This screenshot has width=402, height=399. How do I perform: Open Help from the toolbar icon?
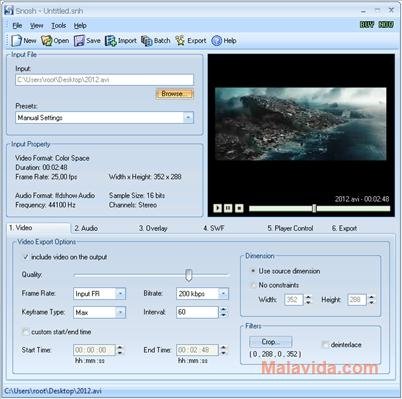click(216, 41)
